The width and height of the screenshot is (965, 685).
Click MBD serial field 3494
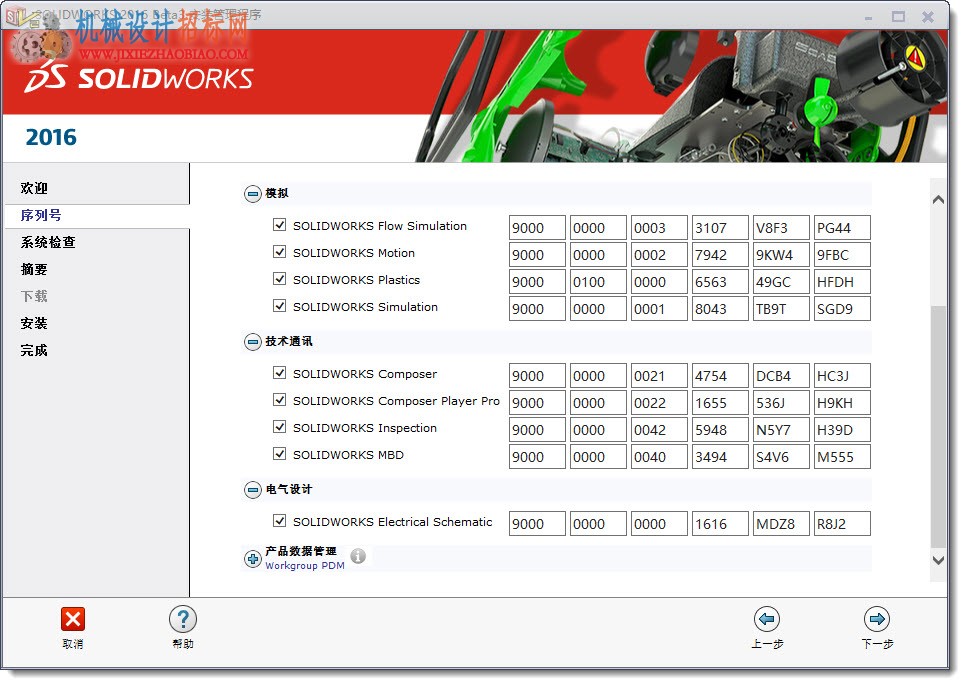coord(720,457)
